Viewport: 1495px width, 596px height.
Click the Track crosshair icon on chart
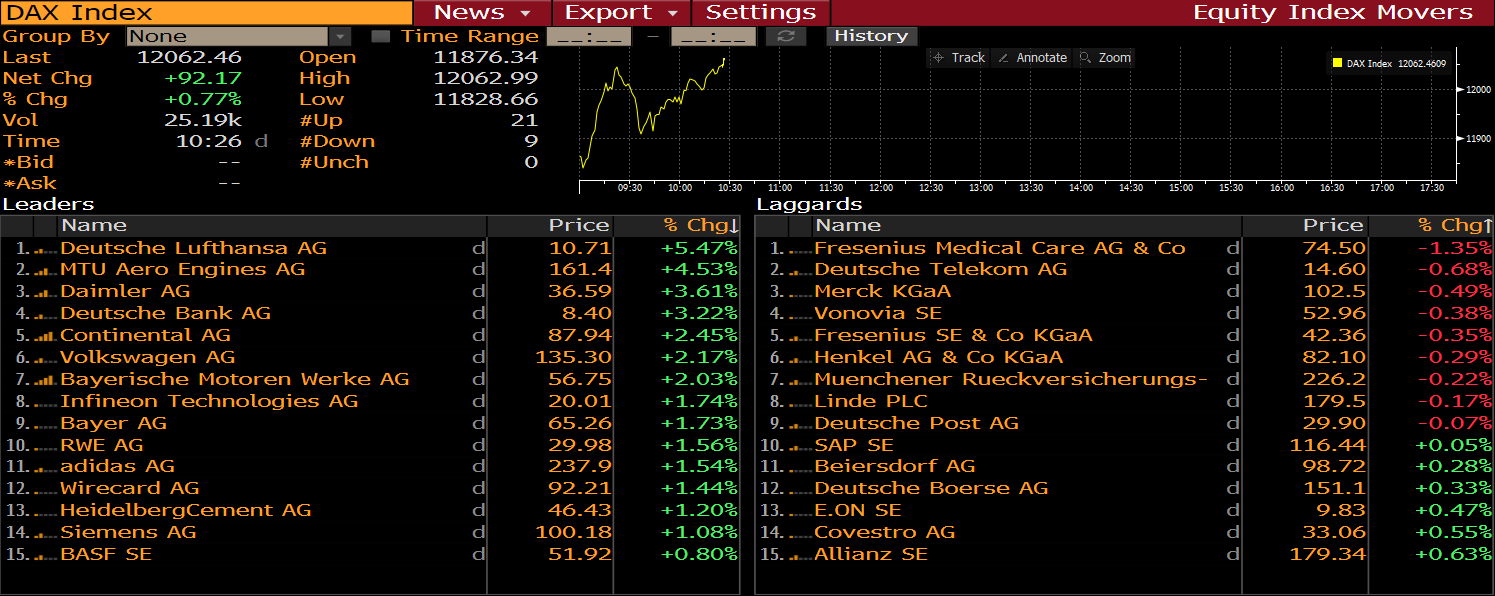click(938, 58)
